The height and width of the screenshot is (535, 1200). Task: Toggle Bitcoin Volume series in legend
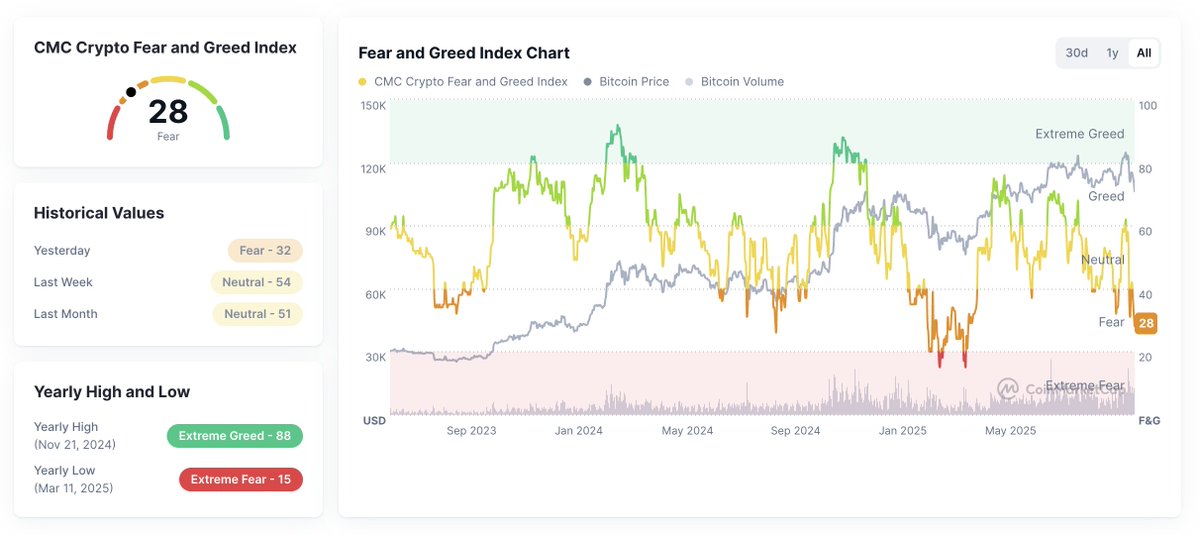742,82
